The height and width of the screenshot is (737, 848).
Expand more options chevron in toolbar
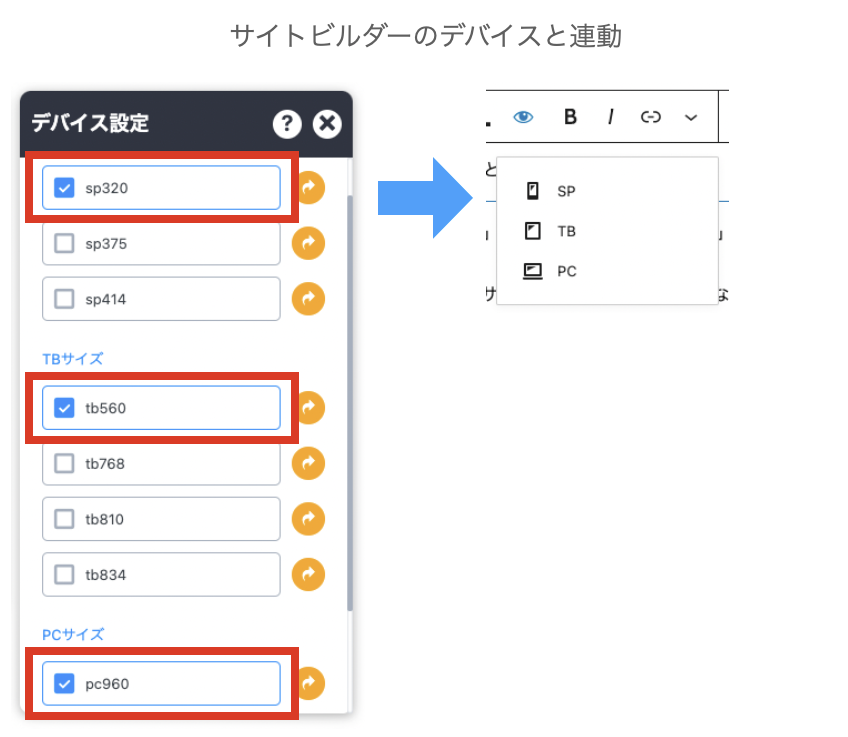pyautogui.click(x=690, y=117)
